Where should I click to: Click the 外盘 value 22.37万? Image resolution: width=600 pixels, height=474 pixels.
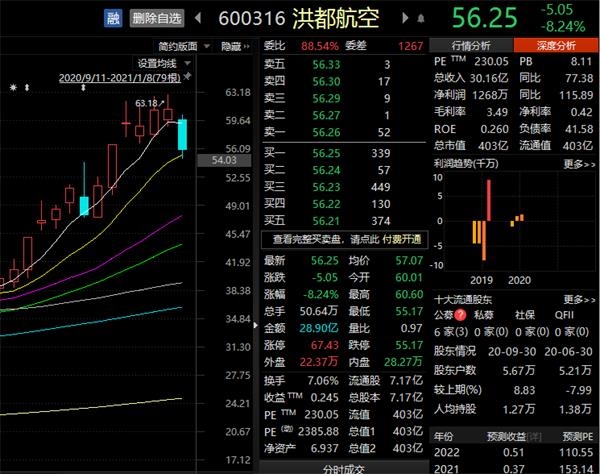tap(318, 362)
